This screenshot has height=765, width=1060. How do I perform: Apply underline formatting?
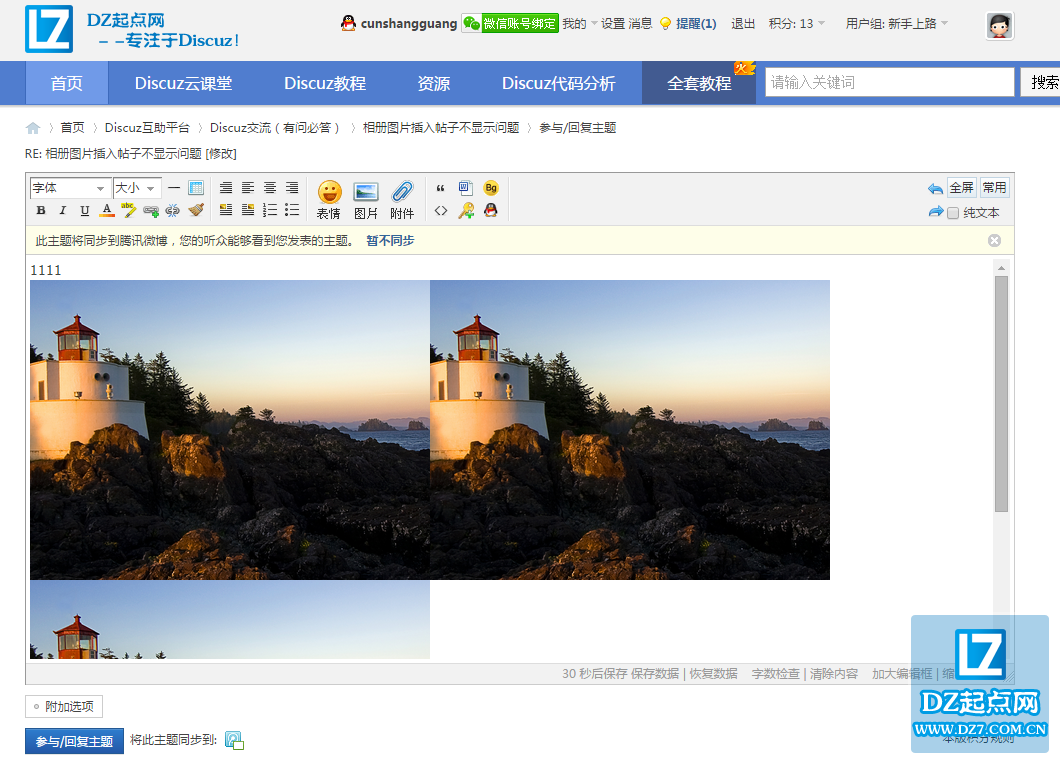coord(85,210)
